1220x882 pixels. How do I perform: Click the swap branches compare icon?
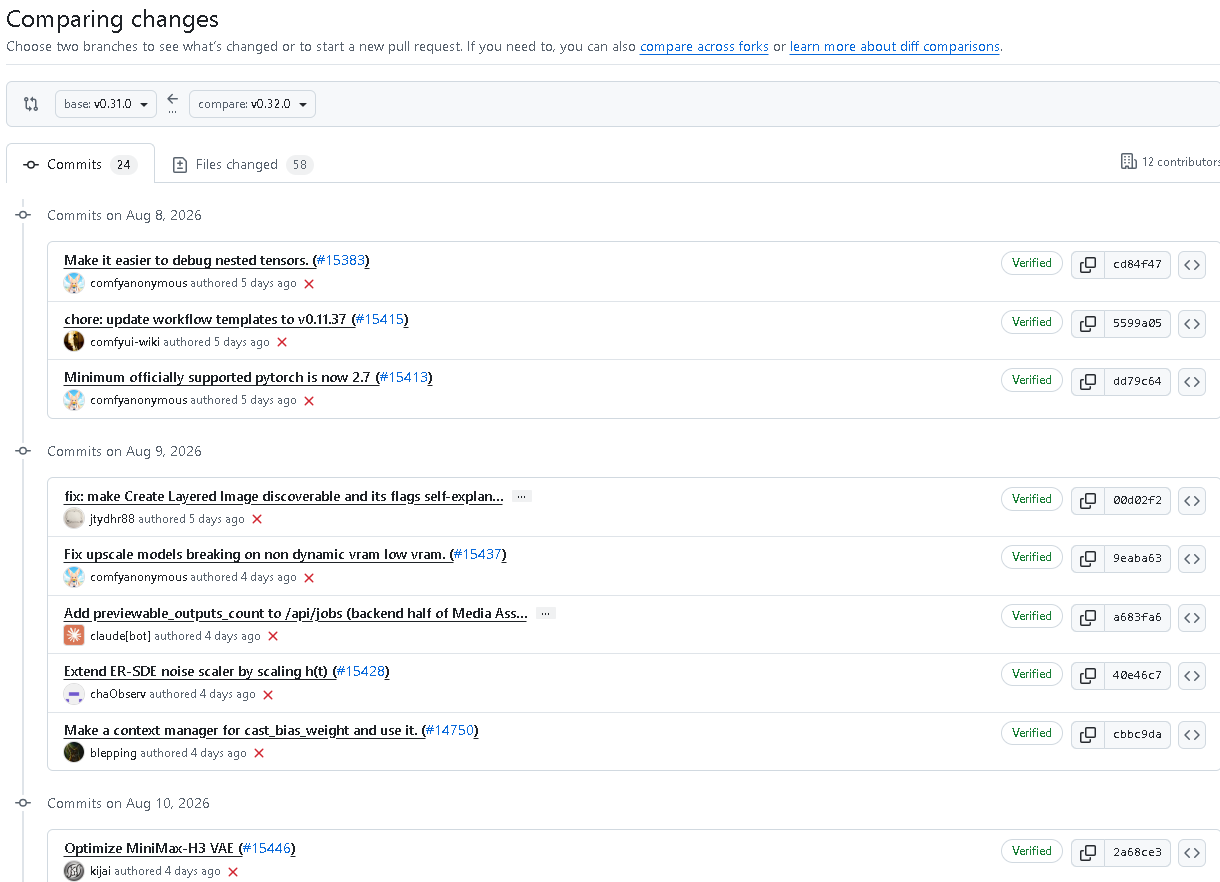pyautogui.click(x=31, y=104)
